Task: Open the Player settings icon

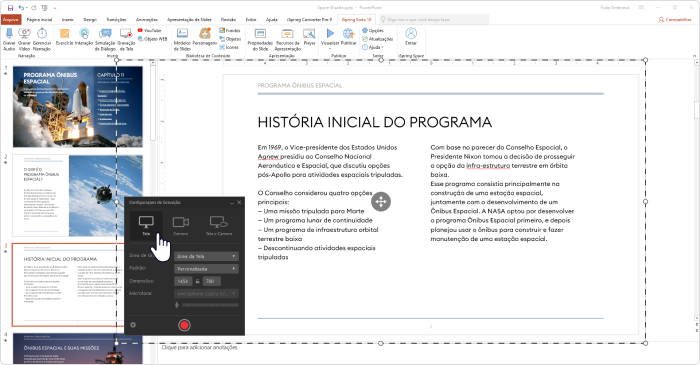Action: click(x=309, y=33)
